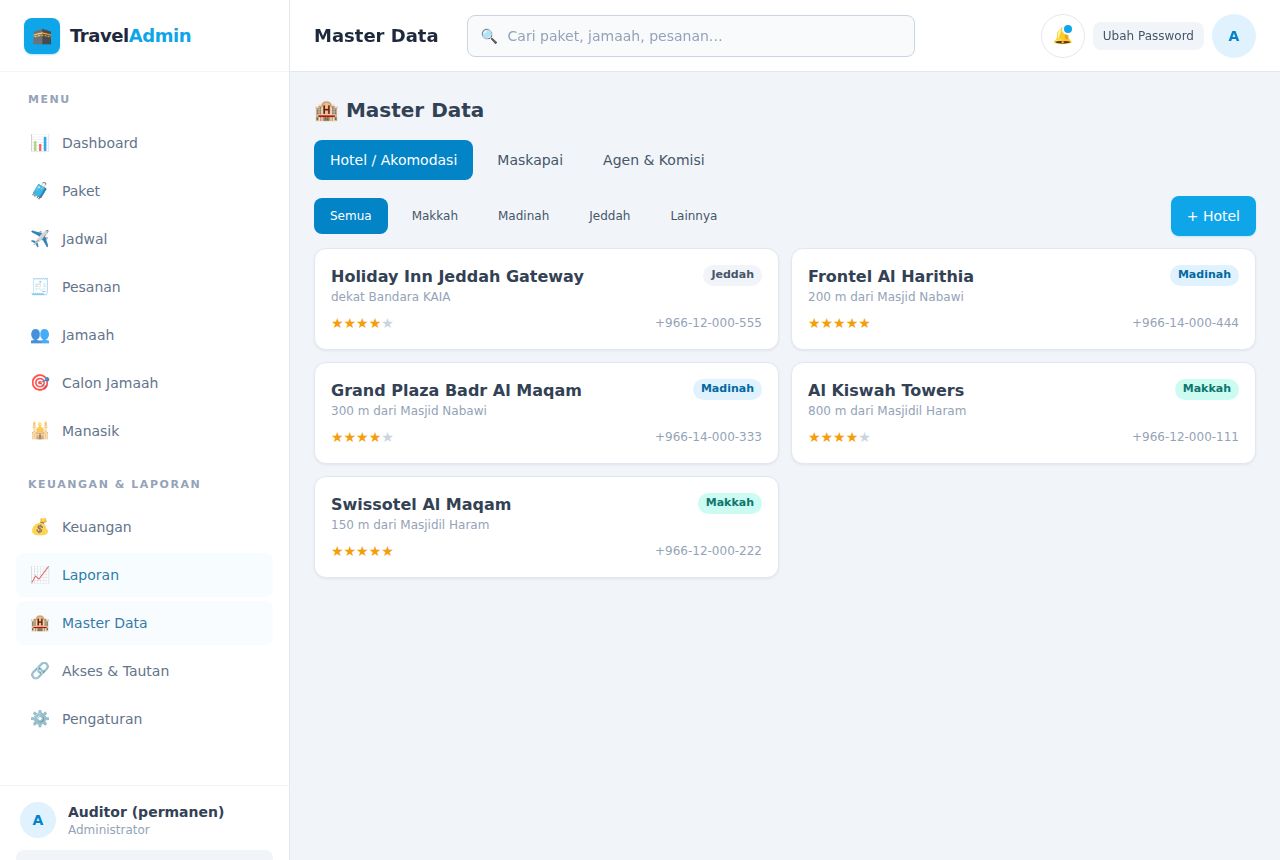The height and width of the screenshot is (860, 1280).
Task: Open the Agen & Komisi tab
Action: [x=654, y=160]
